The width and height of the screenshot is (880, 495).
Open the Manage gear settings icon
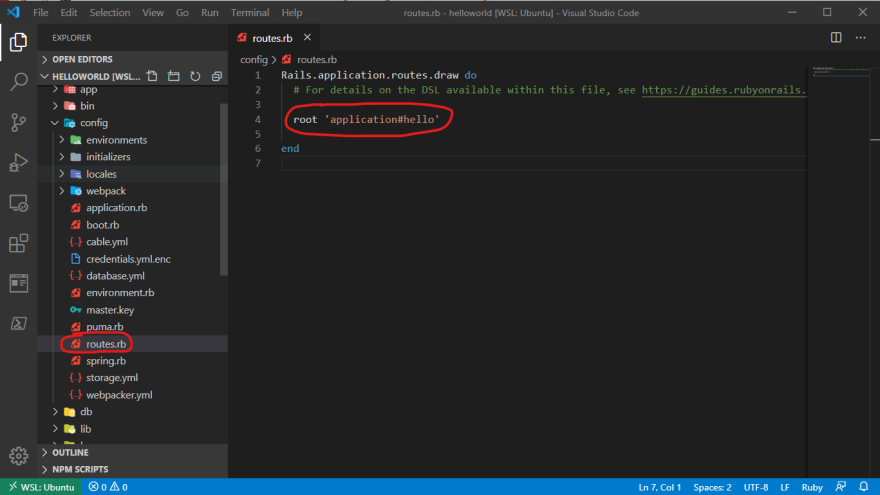pyautogui.click(x=19, y=456)
